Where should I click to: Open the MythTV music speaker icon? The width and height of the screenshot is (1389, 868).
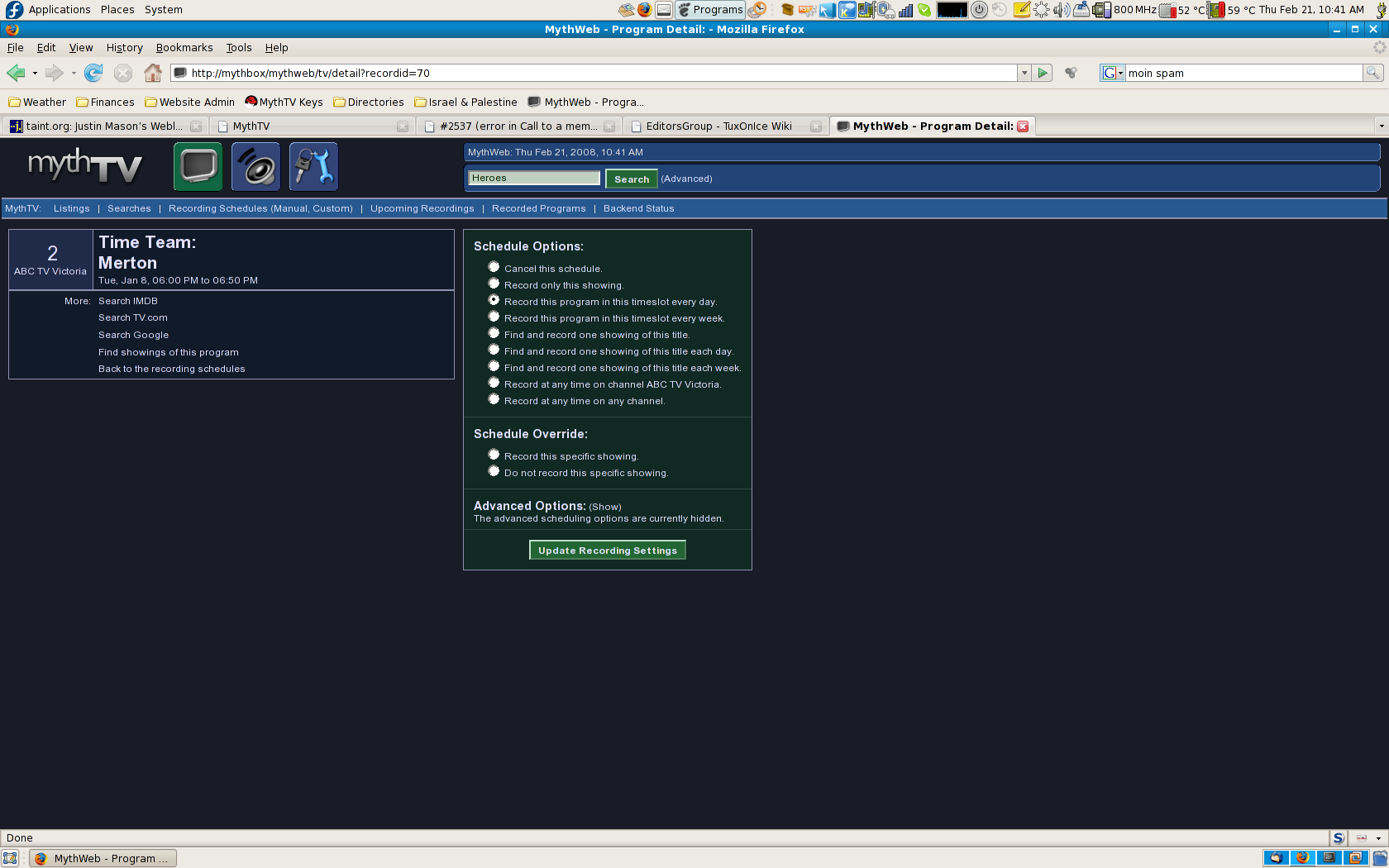(x=255, y=166)
